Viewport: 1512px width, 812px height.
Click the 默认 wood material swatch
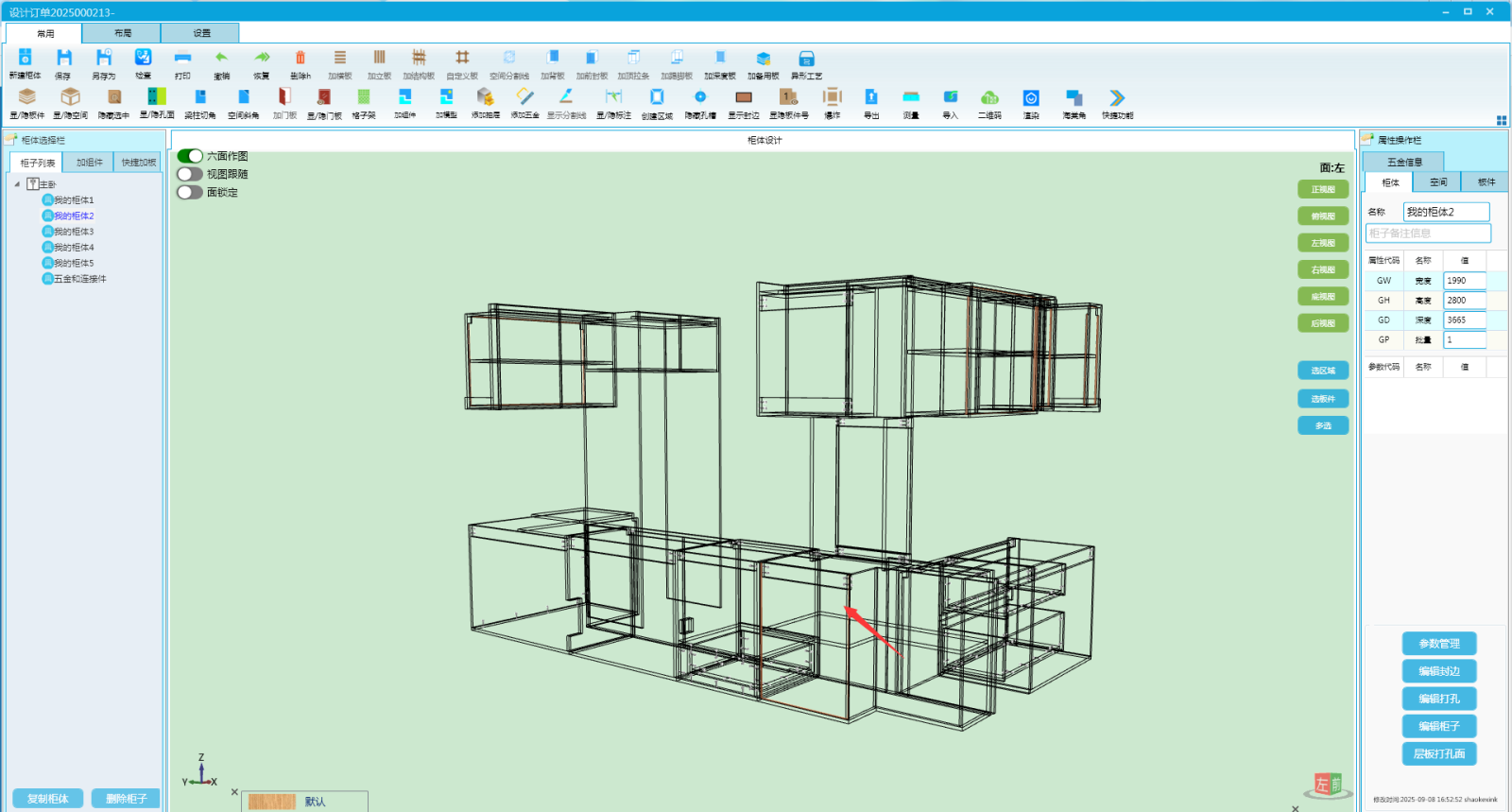tap(272, 802)
